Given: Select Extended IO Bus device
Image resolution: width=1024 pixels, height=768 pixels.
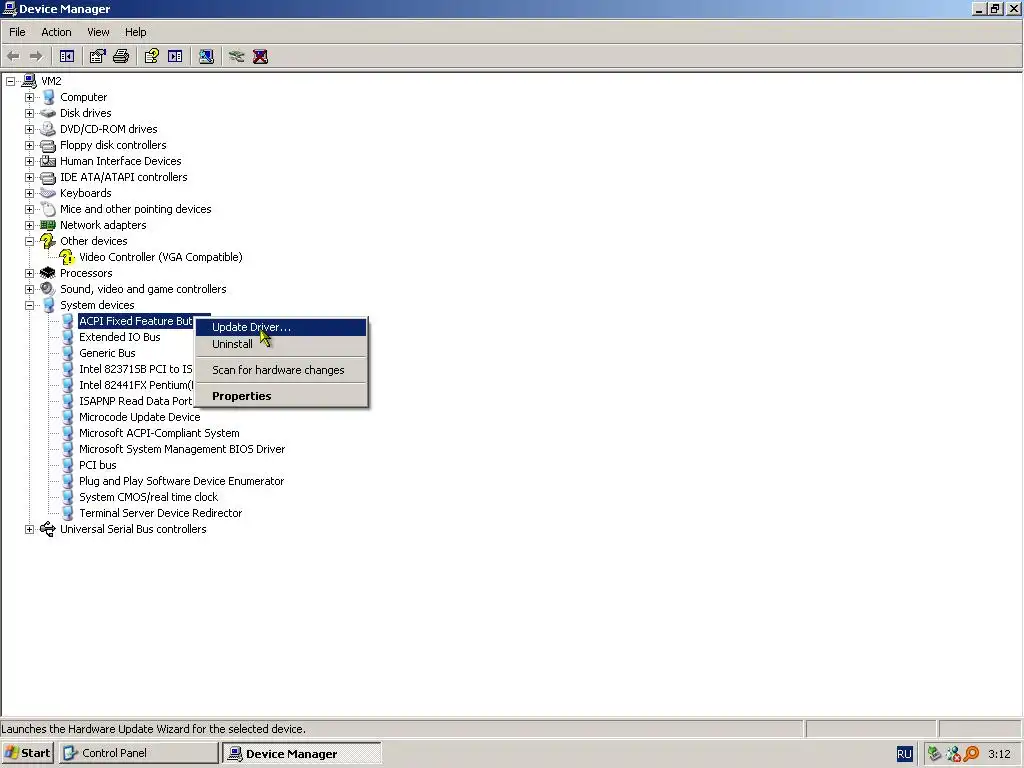Looking at the screenshot, I should (120, 337).
